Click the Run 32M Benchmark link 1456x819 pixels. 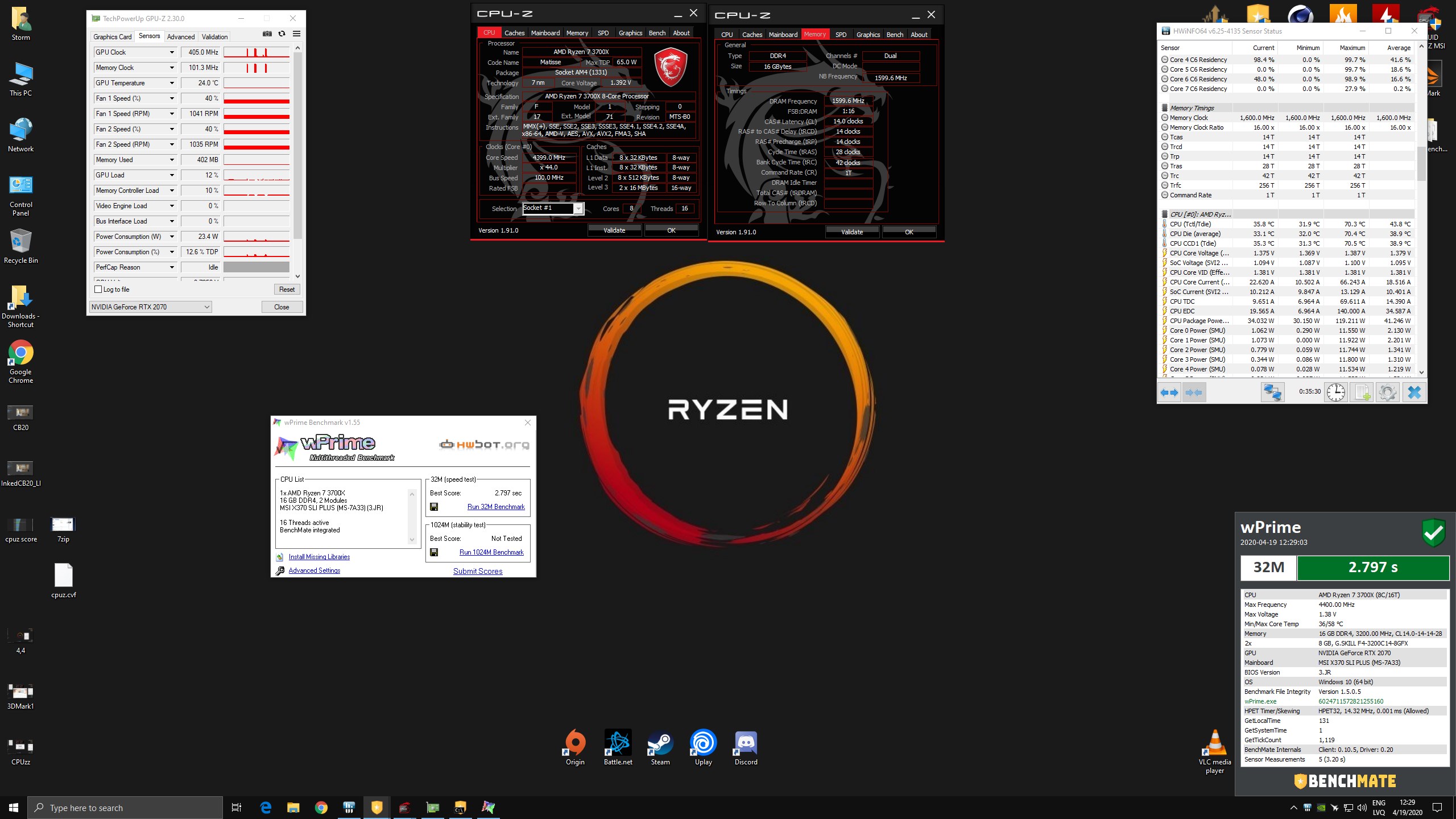tap(496, 507)
